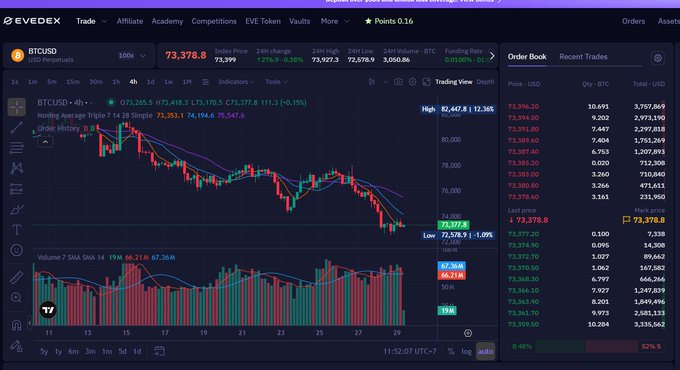Click the star Points 0.16 badge
The image size is (680, 370).
click(x=389, y=21)
